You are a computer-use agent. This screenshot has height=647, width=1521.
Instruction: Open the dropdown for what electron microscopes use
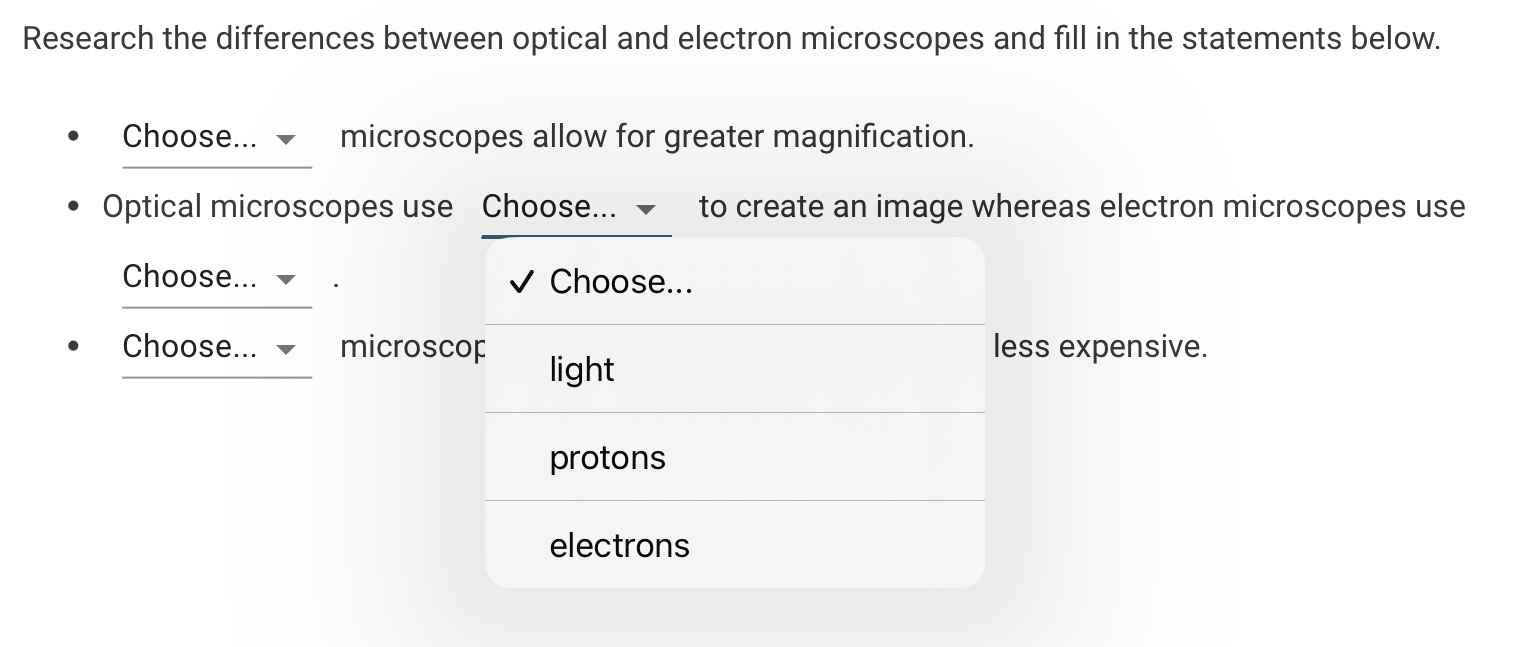coord(216,278)
